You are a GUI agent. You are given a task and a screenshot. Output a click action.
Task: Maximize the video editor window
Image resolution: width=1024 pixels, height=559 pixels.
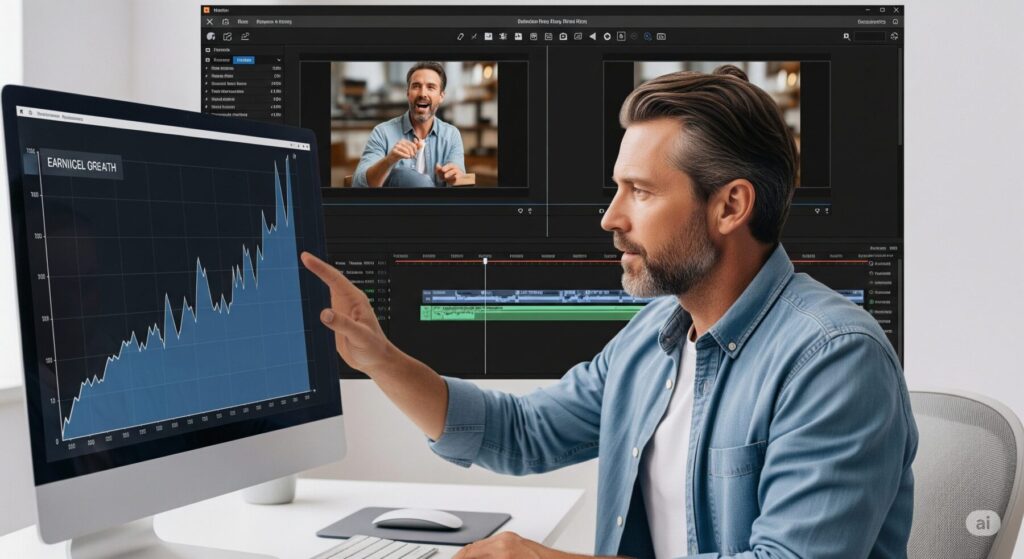tap(882, 10)
